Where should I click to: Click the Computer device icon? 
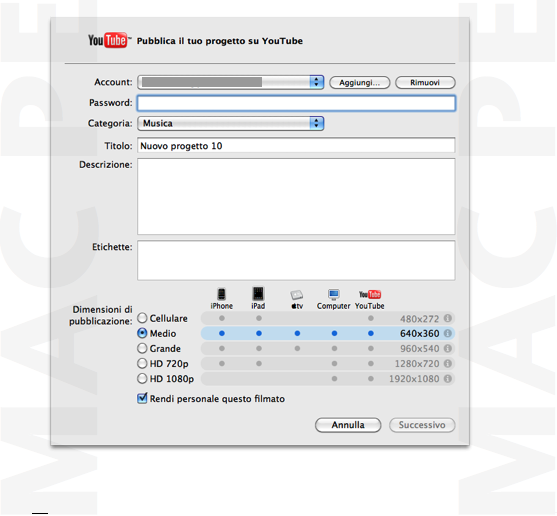pos(334,294)
